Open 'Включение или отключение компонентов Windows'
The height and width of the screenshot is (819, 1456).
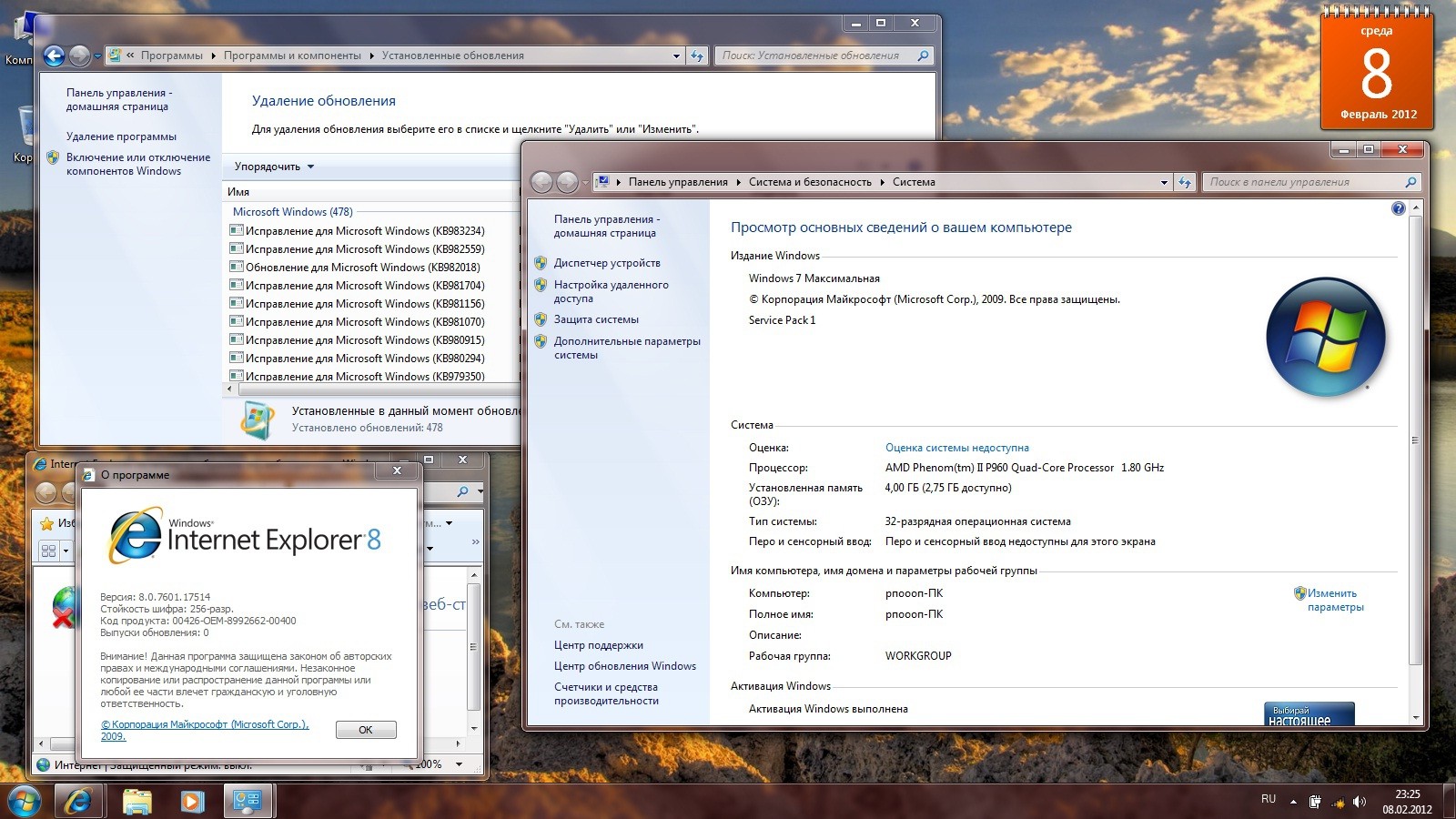click(137, 164)
